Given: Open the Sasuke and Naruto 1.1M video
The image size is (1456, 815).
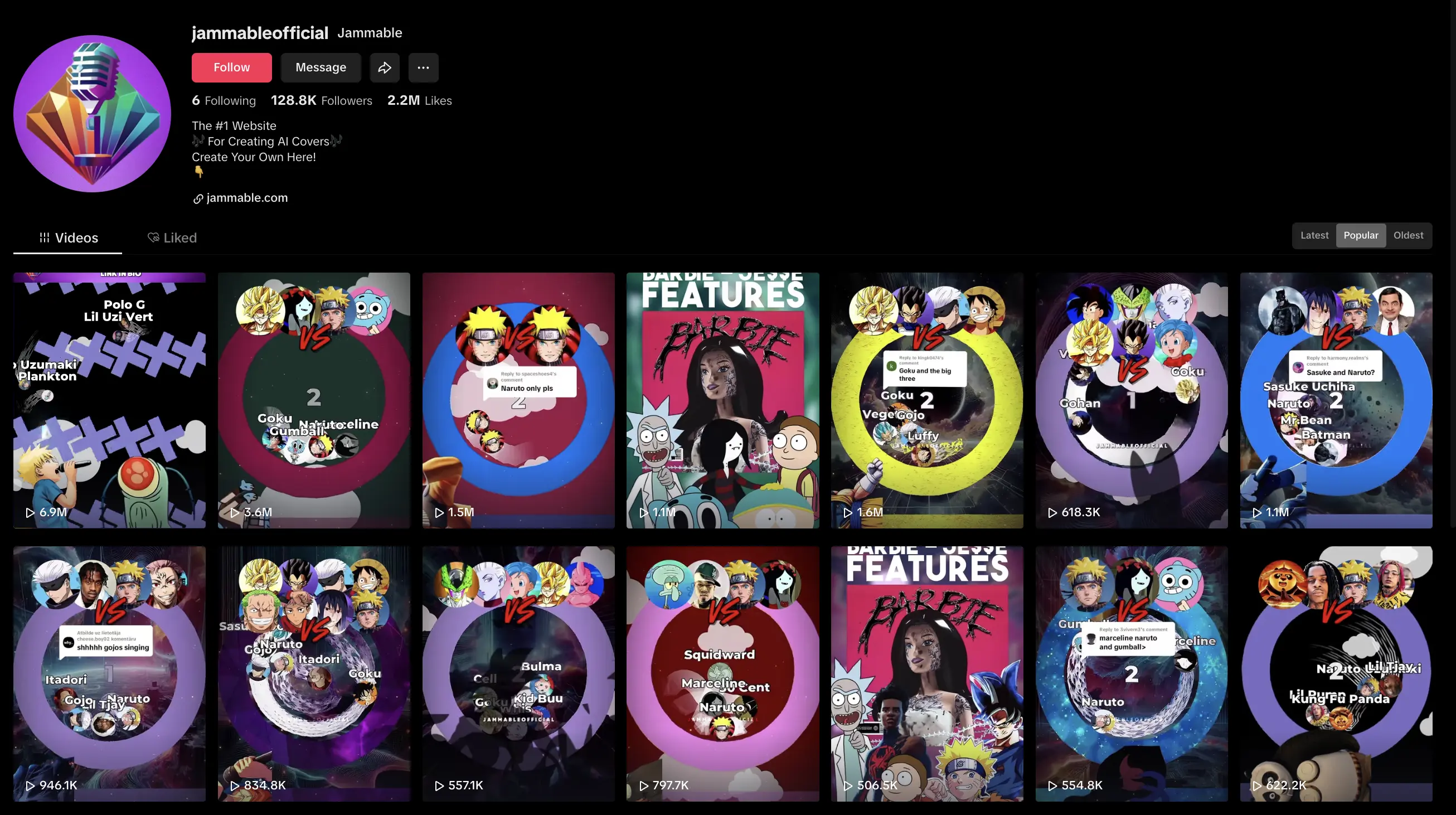Looking at the screenshot, I should tap(1336, 400).
